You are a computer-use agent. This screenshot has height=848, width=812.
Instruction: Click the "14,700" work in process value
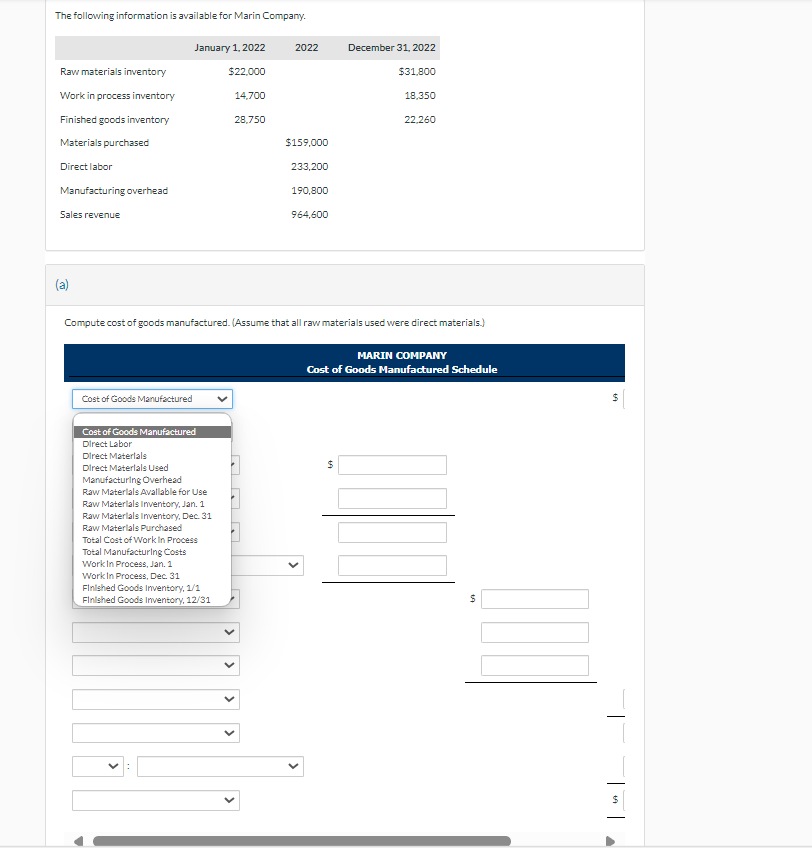[x=250, y=96]
